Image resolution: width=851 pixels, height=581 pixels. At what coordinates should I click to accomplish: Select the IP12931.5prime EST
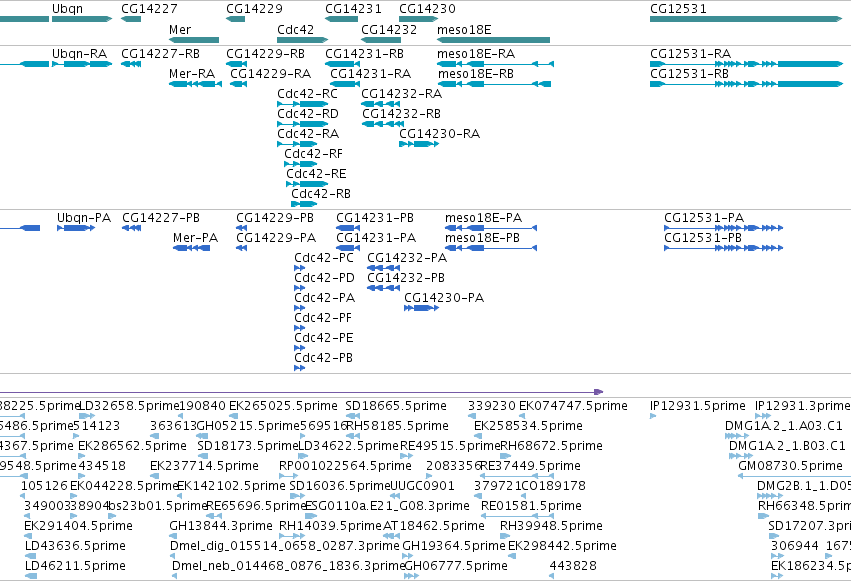pos(653,416)
